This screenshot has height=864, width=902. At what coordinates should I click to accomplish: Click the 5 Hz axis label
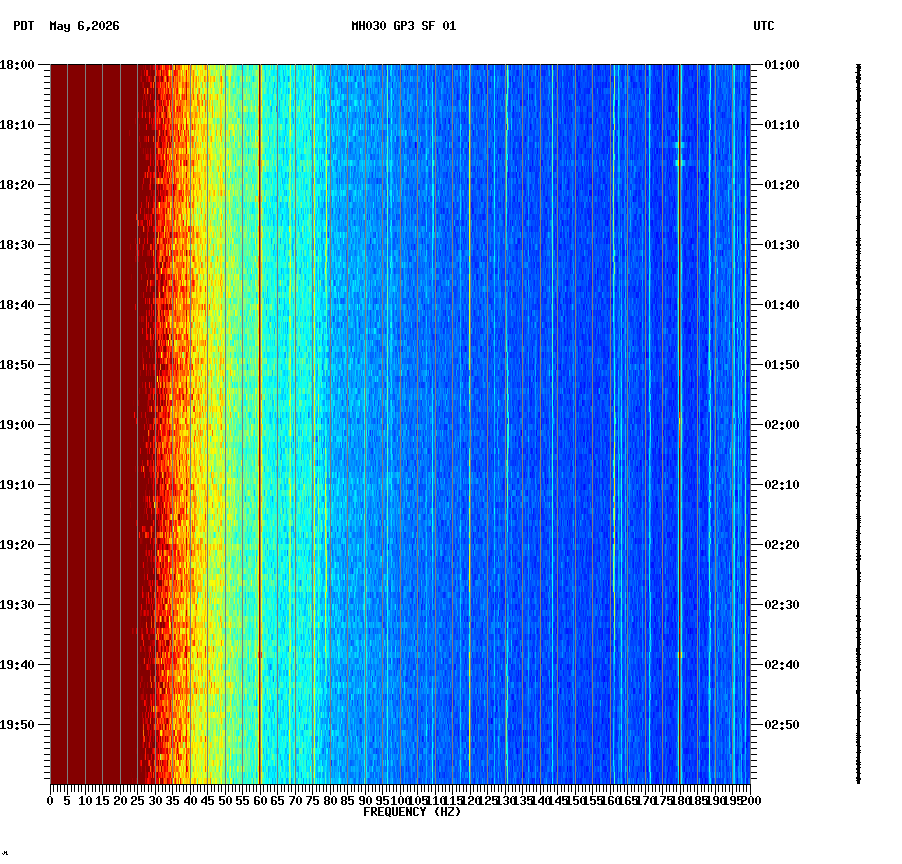[67, 801]
